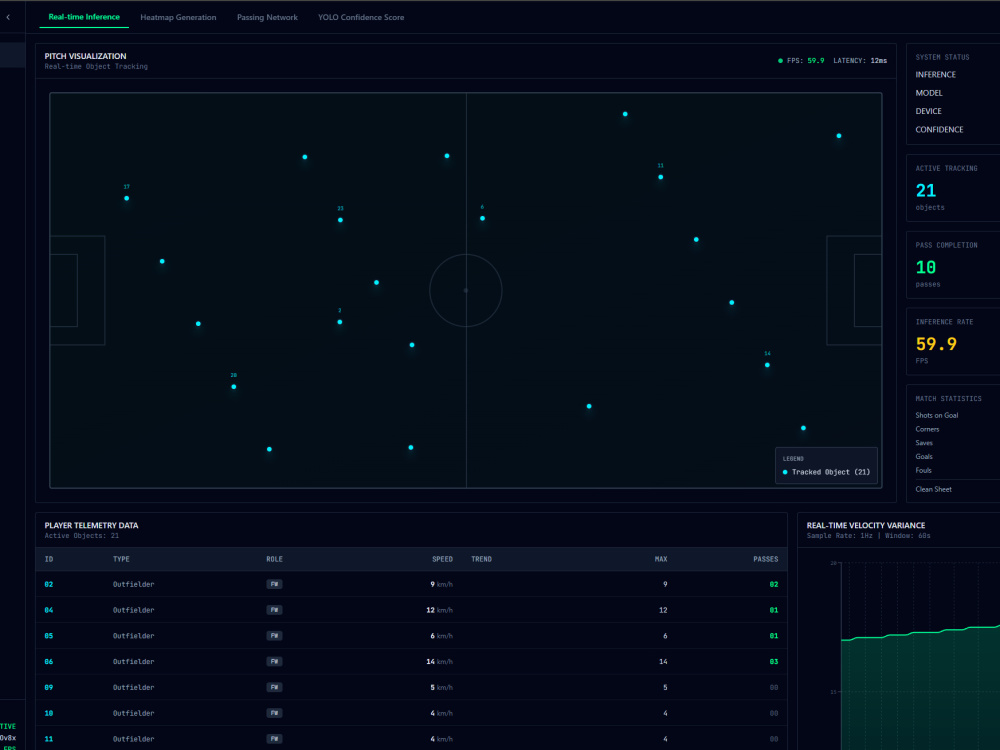Click the 9 km/h speed value
This screenshot has width=1000, height=750.
pos(441,584)
